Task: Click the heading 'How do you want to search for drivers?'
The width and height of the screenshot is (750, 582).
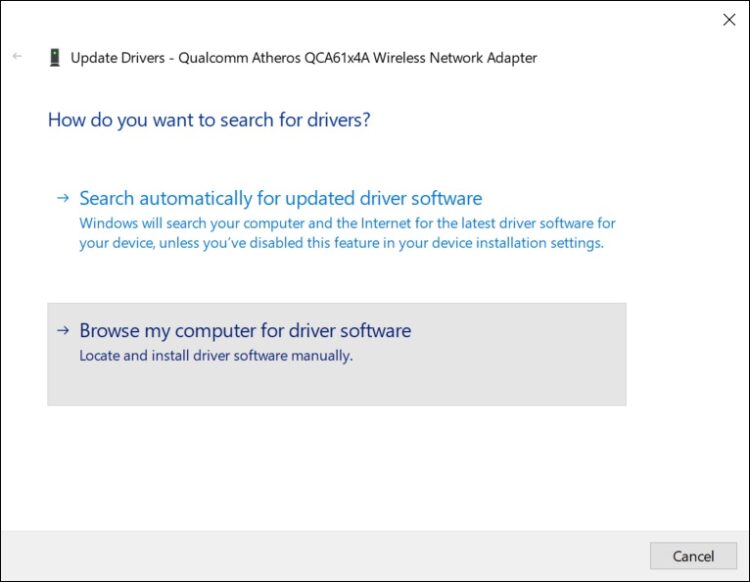Action: pyautogui.click(x=209, y=120)
